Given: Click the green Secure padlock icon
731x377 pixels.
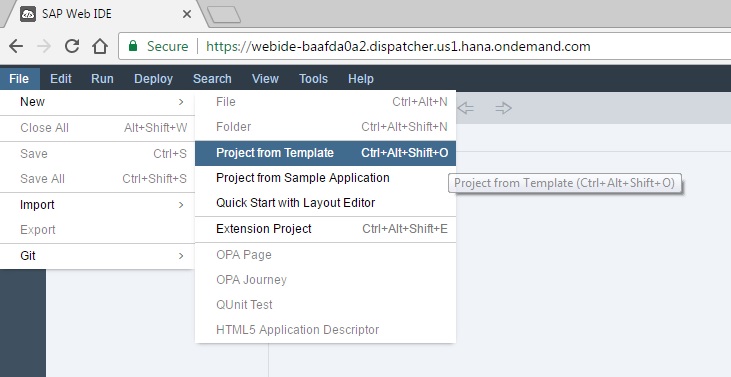Looking at the screenshot, I should tap(133, 46).
